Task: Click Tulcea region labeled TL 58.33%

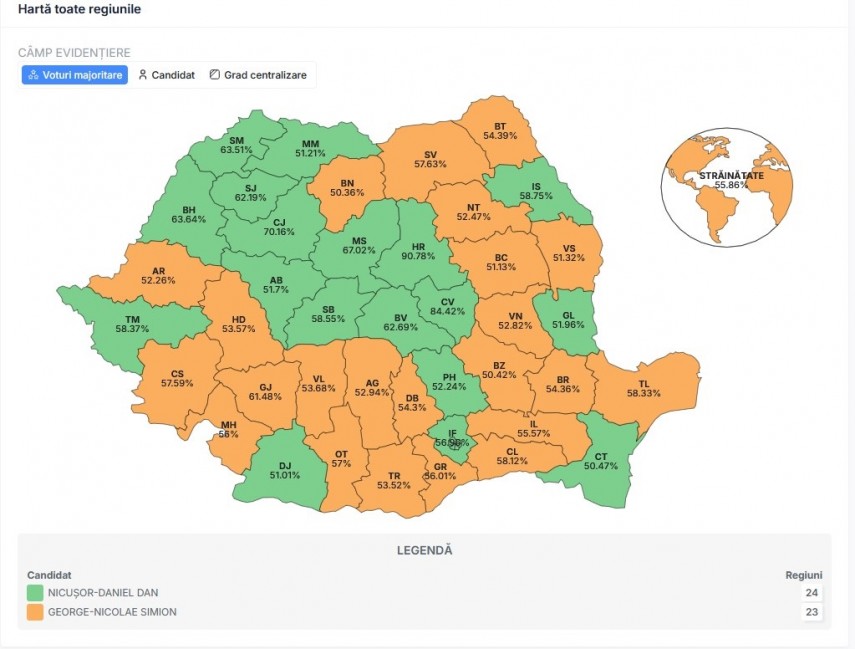Action: (643, 388)
